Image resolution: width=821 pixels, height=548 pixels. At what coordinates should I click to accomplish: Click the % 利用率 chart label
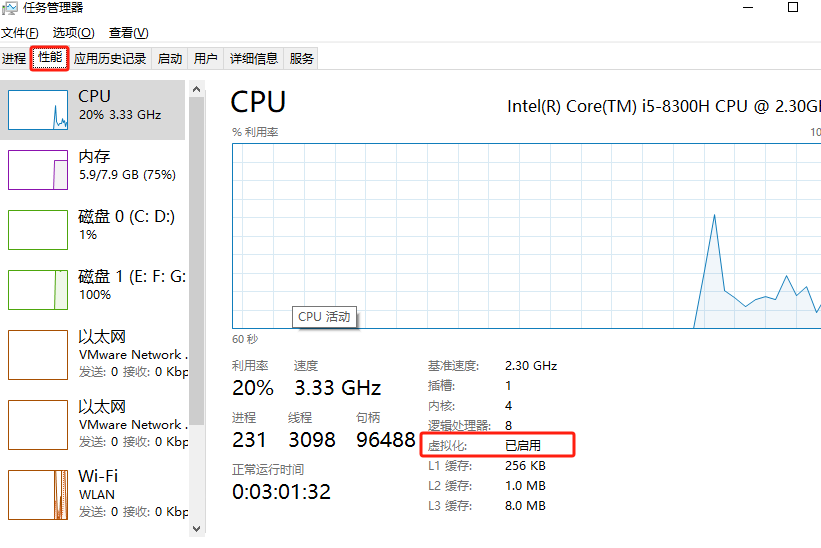pos(255,132)
